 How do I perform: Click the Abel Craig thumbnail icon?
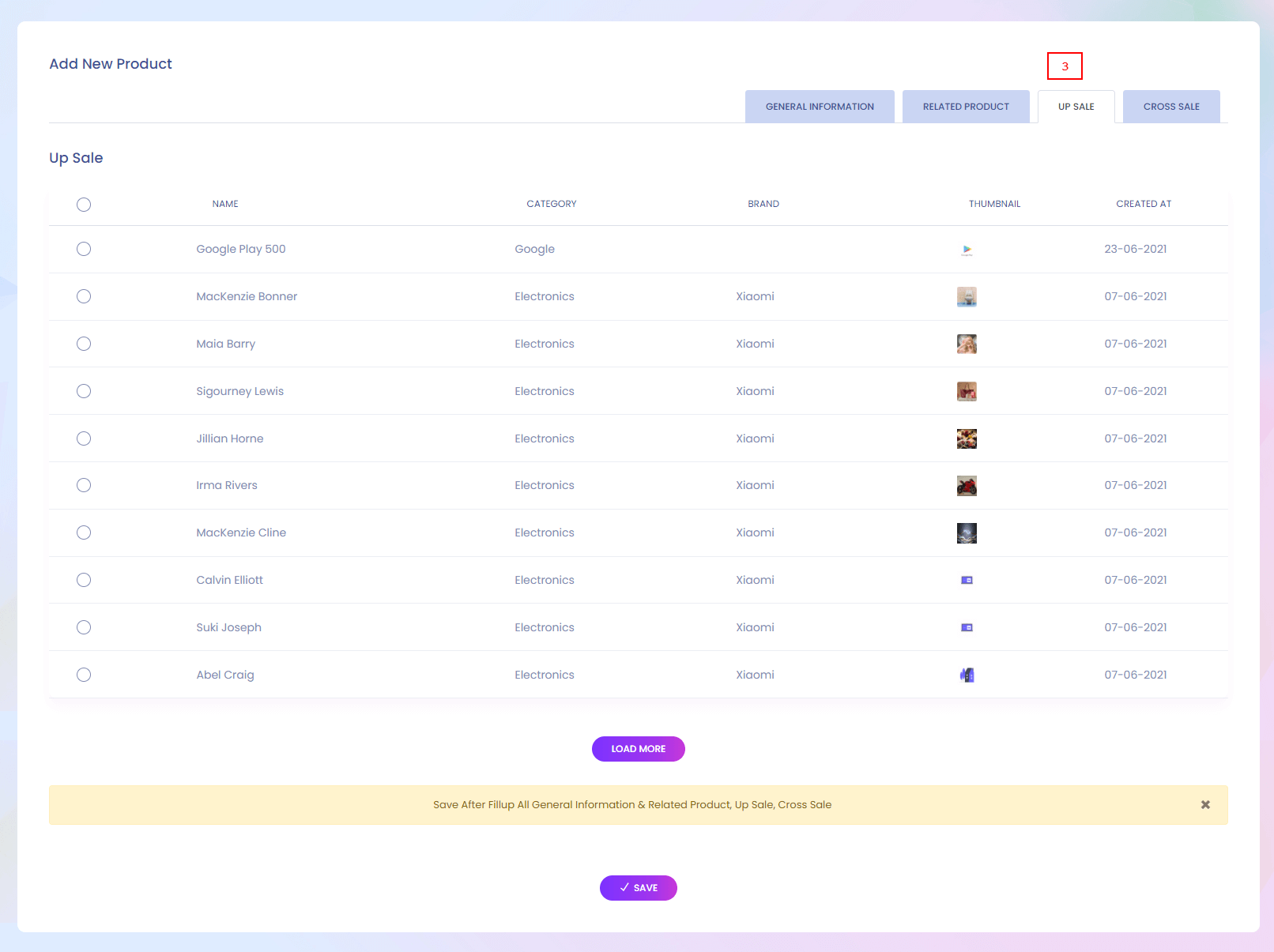tap(967, 675)
